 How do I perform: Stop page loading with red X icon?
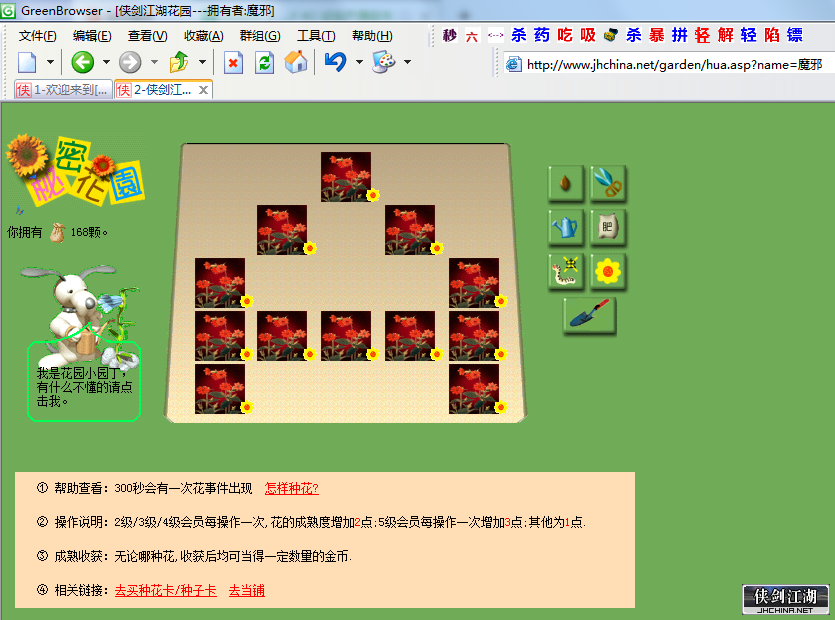point(233,63)
